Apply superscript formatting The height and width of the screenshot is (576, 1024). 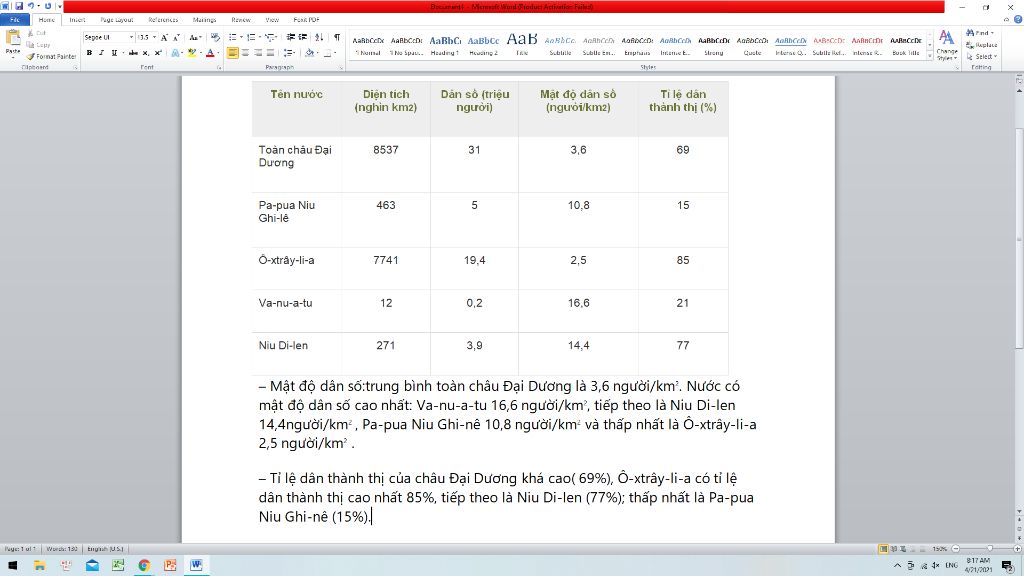[x=158, y=53]
